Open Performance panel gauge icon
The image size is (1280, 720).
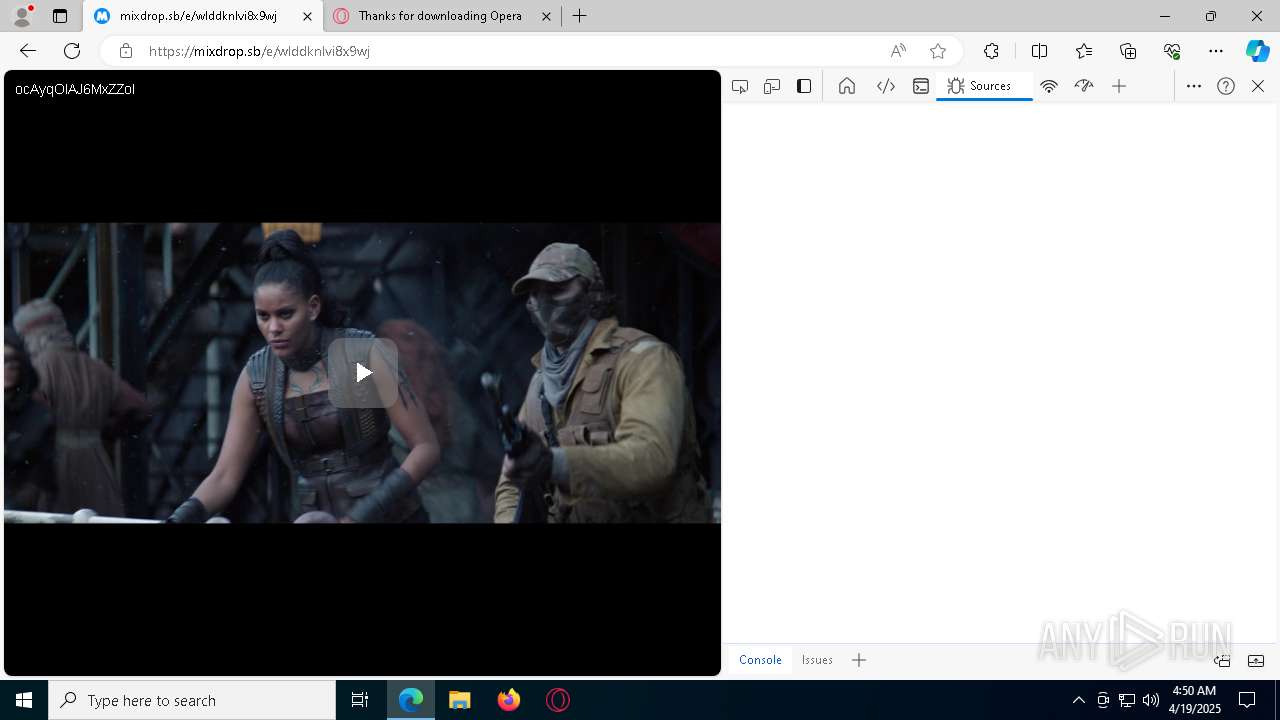tap(1084, 86)
